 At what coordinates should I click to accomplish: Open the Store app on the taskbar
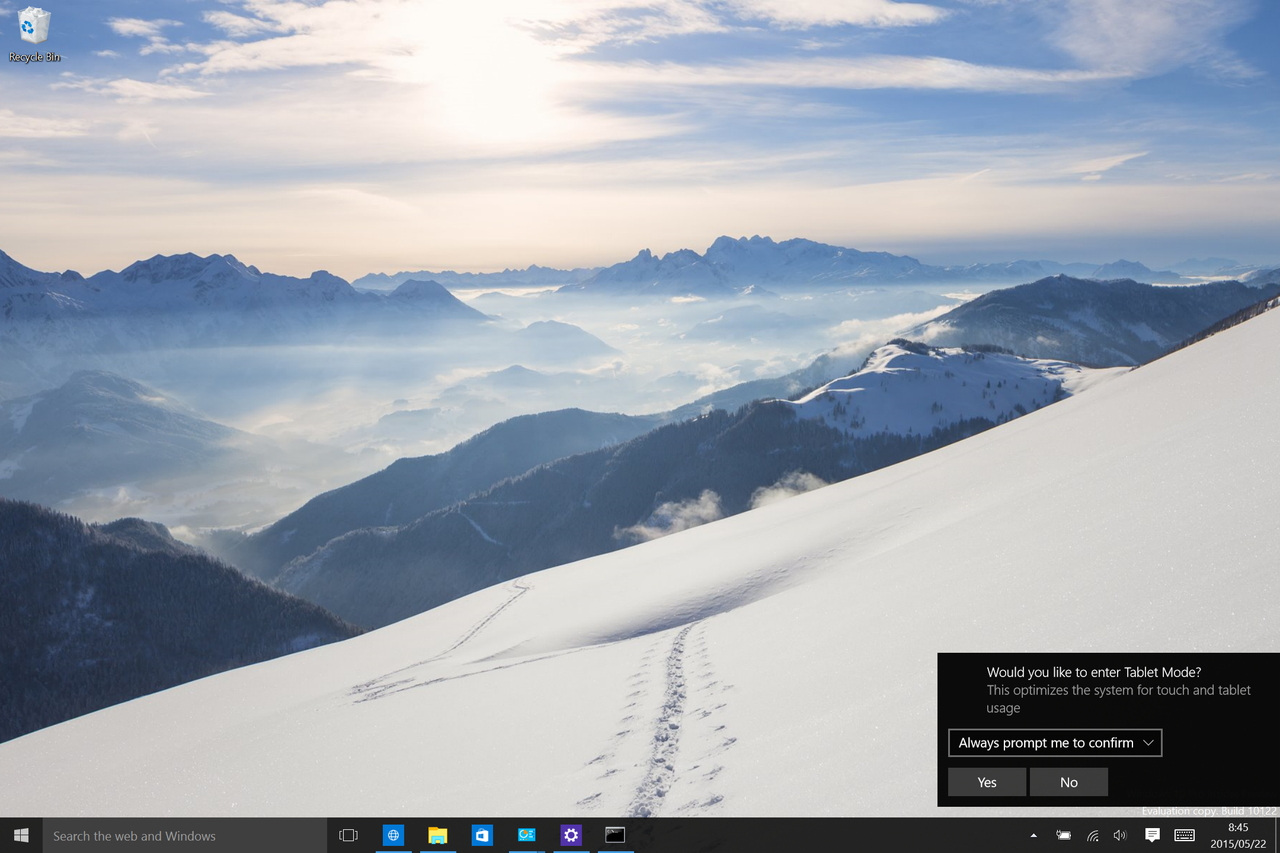482,835
